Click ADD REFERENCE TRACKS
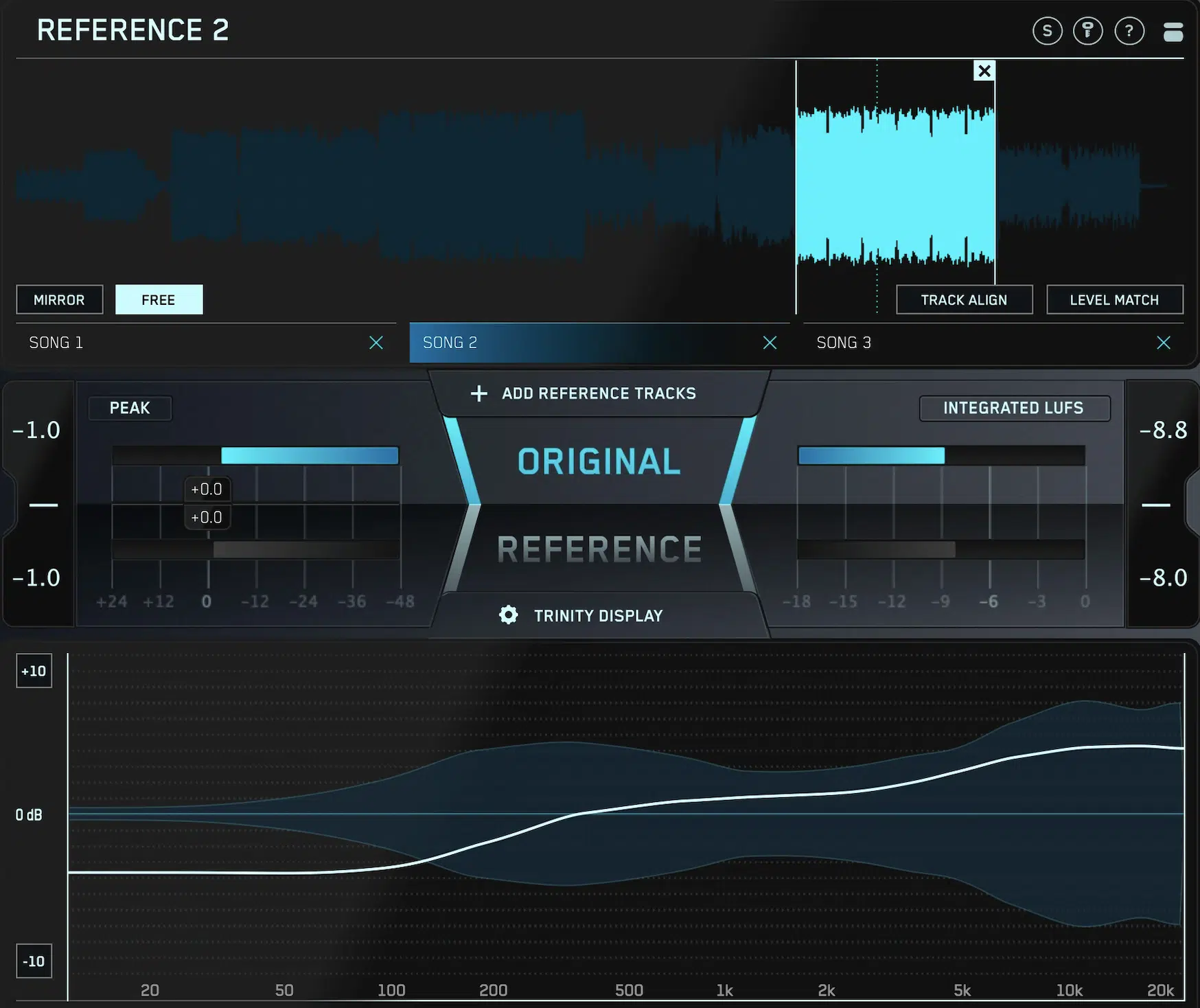 pos(599,393)
